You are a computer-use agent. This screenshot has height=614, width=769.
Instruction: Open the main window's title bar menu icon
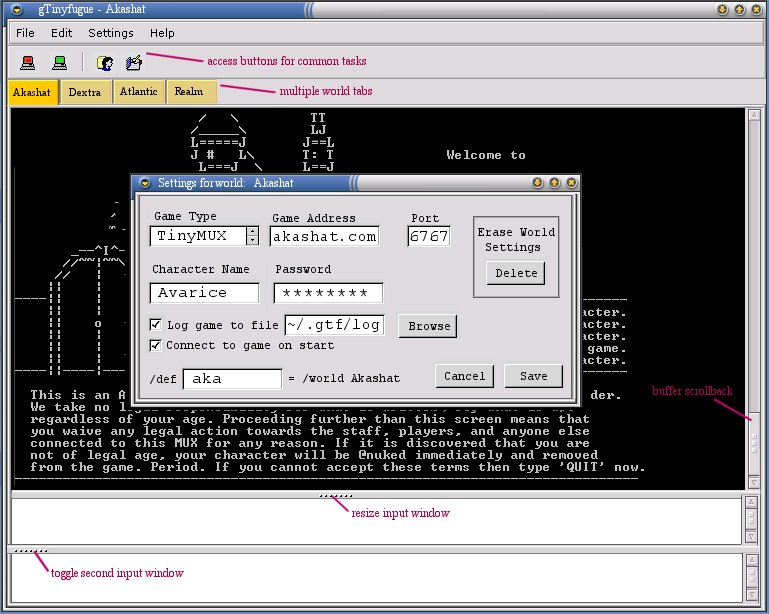click(16, 9)
